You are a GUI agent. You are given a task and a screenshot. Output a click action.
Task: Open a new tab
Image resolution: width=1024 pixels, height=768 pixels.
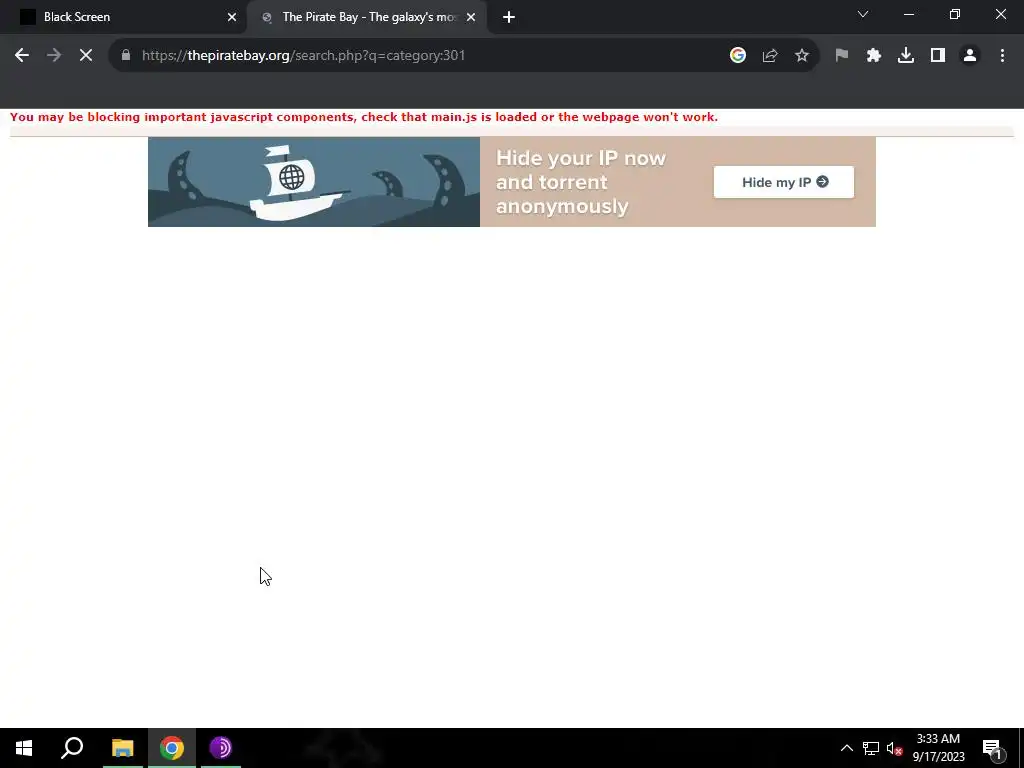(x=509, y=17)
